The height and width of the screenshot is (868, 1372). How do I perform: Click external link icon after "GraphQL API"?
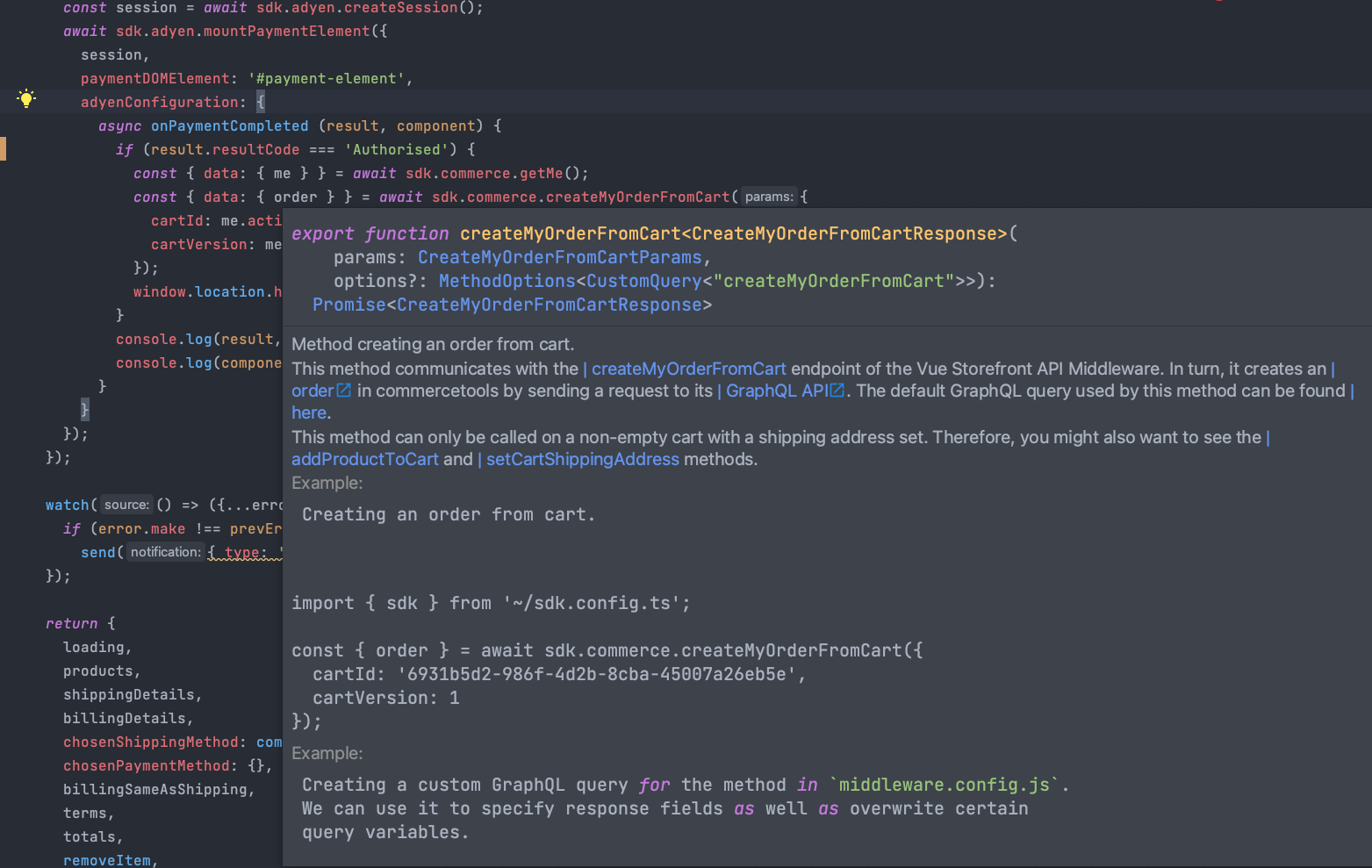click(x=838, y=391)
